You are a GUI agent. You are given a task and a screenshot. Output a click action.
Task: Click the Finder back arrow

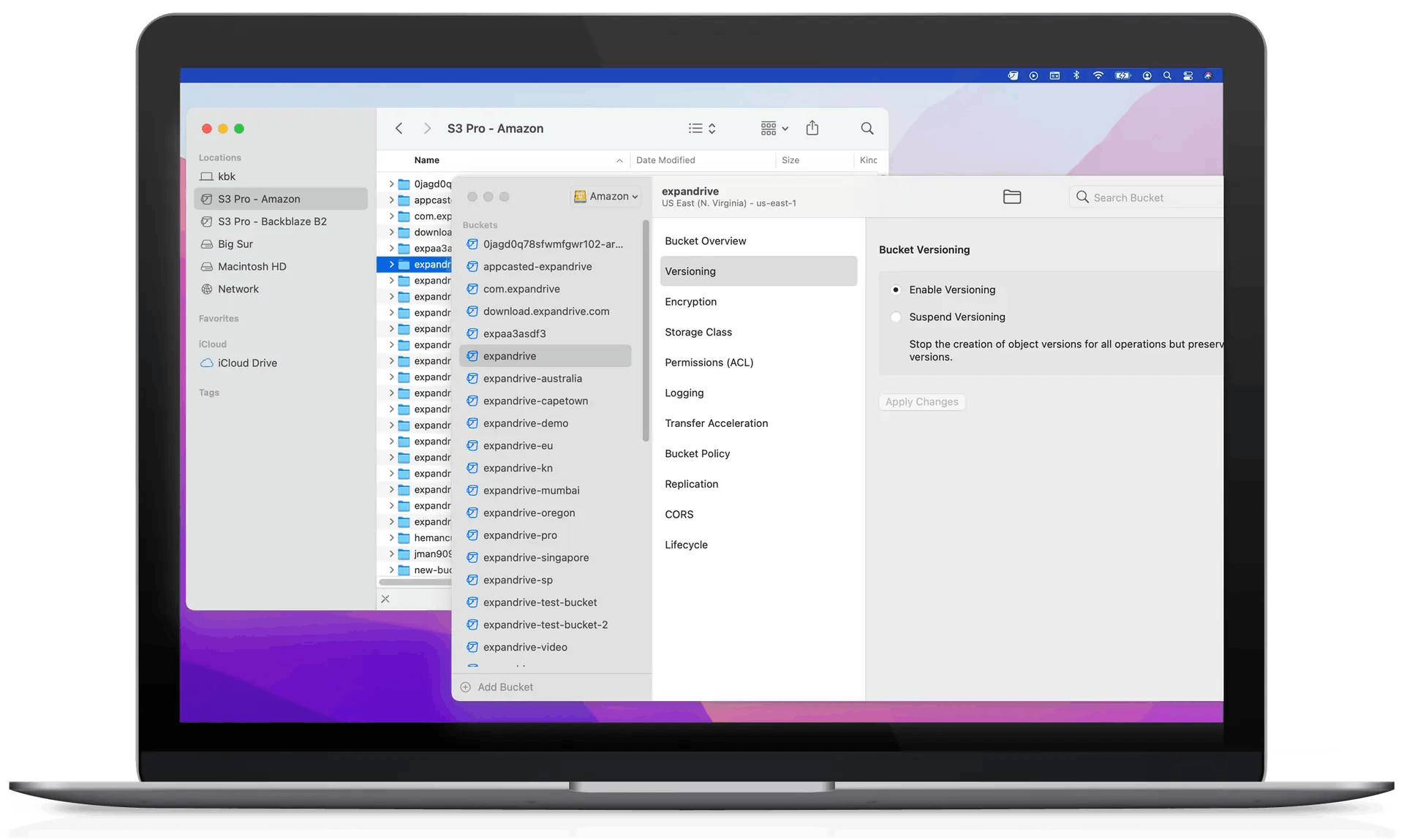399,128
